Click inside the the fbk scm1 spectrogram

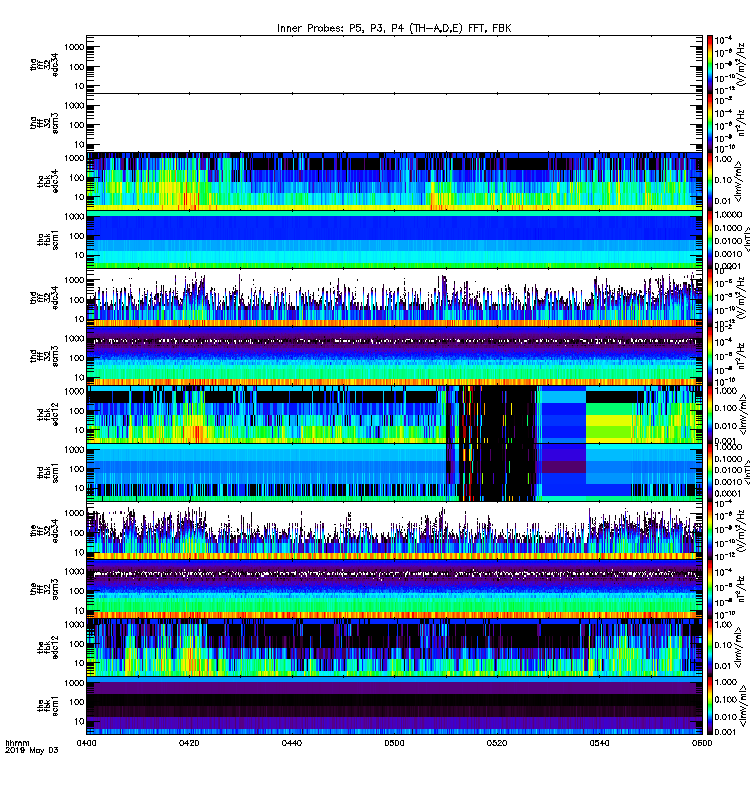394,705
